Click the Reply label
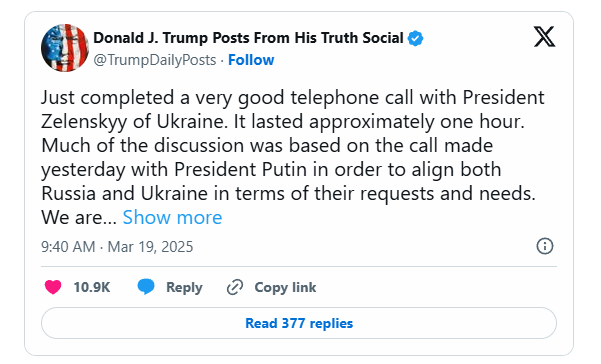601x364 pixels. point(184,287)
